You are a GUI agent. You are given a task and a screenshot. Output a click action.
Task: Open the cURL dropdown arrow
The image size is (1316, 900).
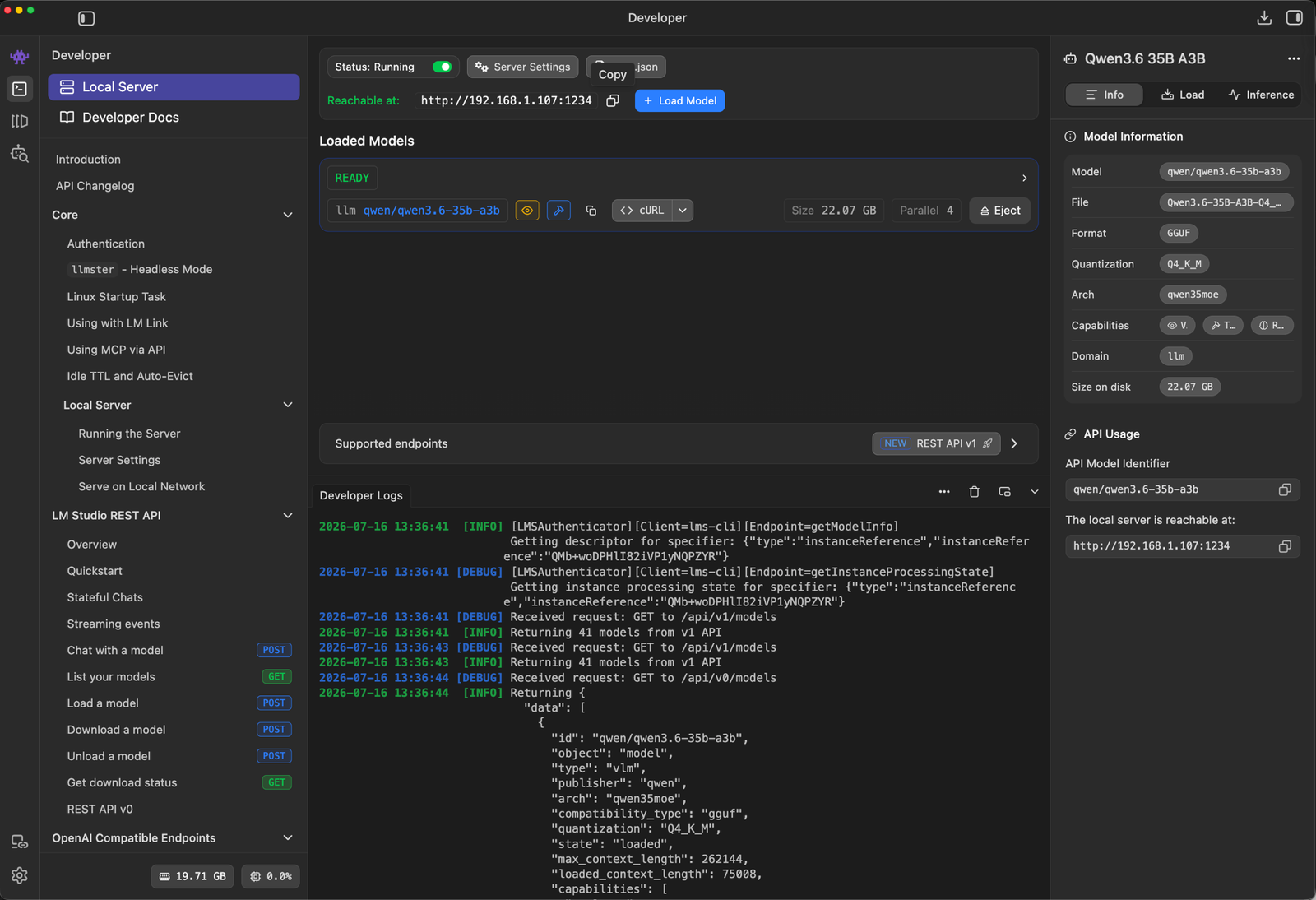coord(683,211)
